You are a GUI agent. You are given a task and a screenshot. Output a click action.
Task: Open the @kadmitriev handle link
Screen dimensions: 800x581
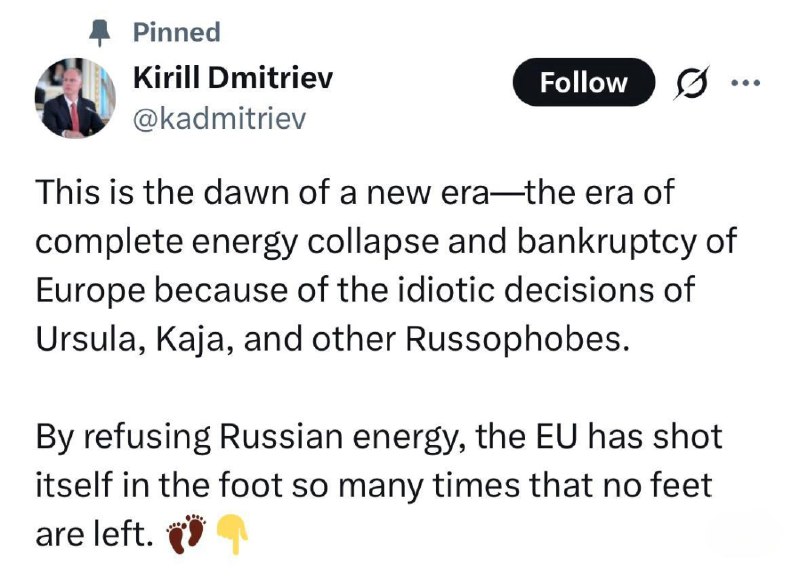[221, 117]
